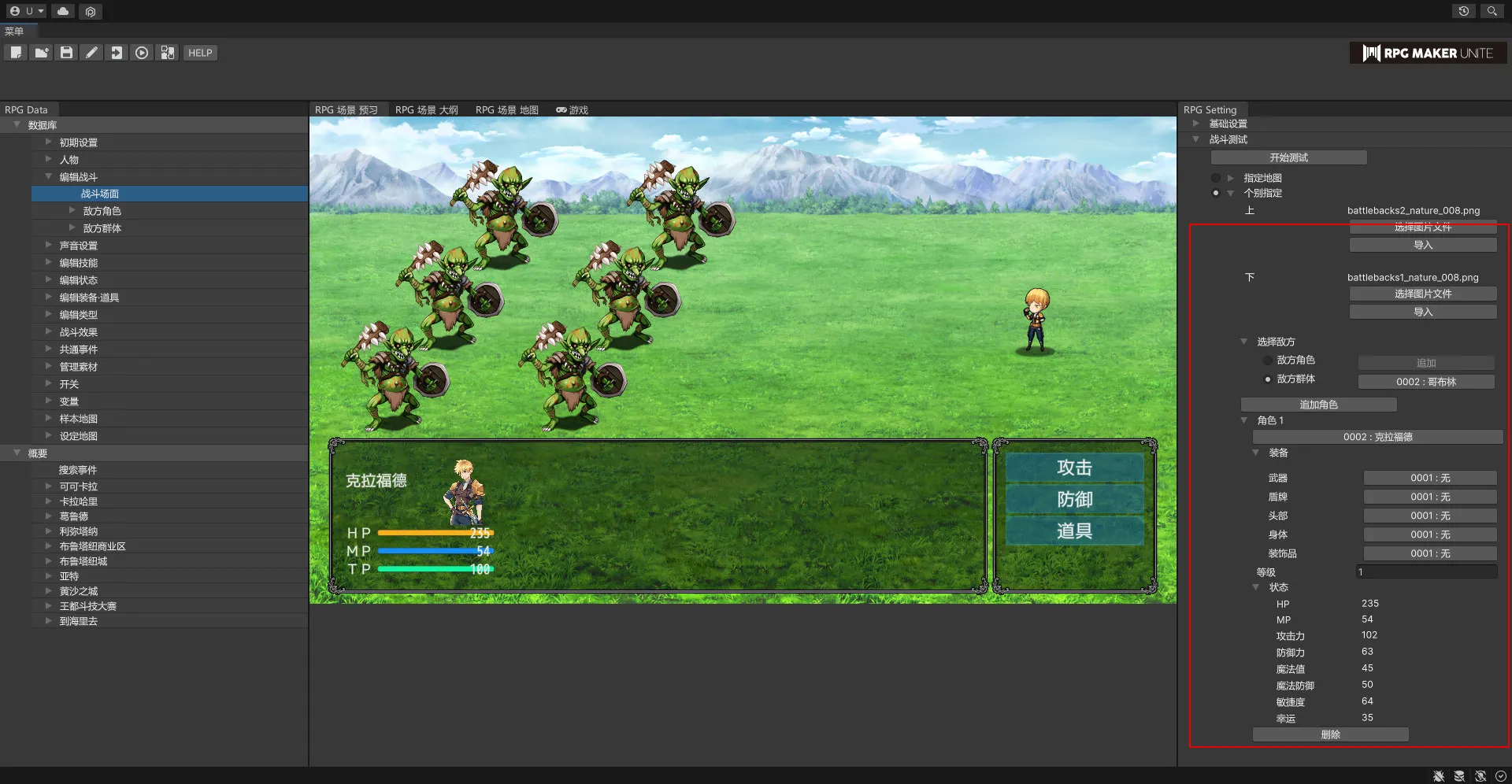Open the puzzle-piece add-on manager icon
1512x784 pixels.
coord(167,53)
